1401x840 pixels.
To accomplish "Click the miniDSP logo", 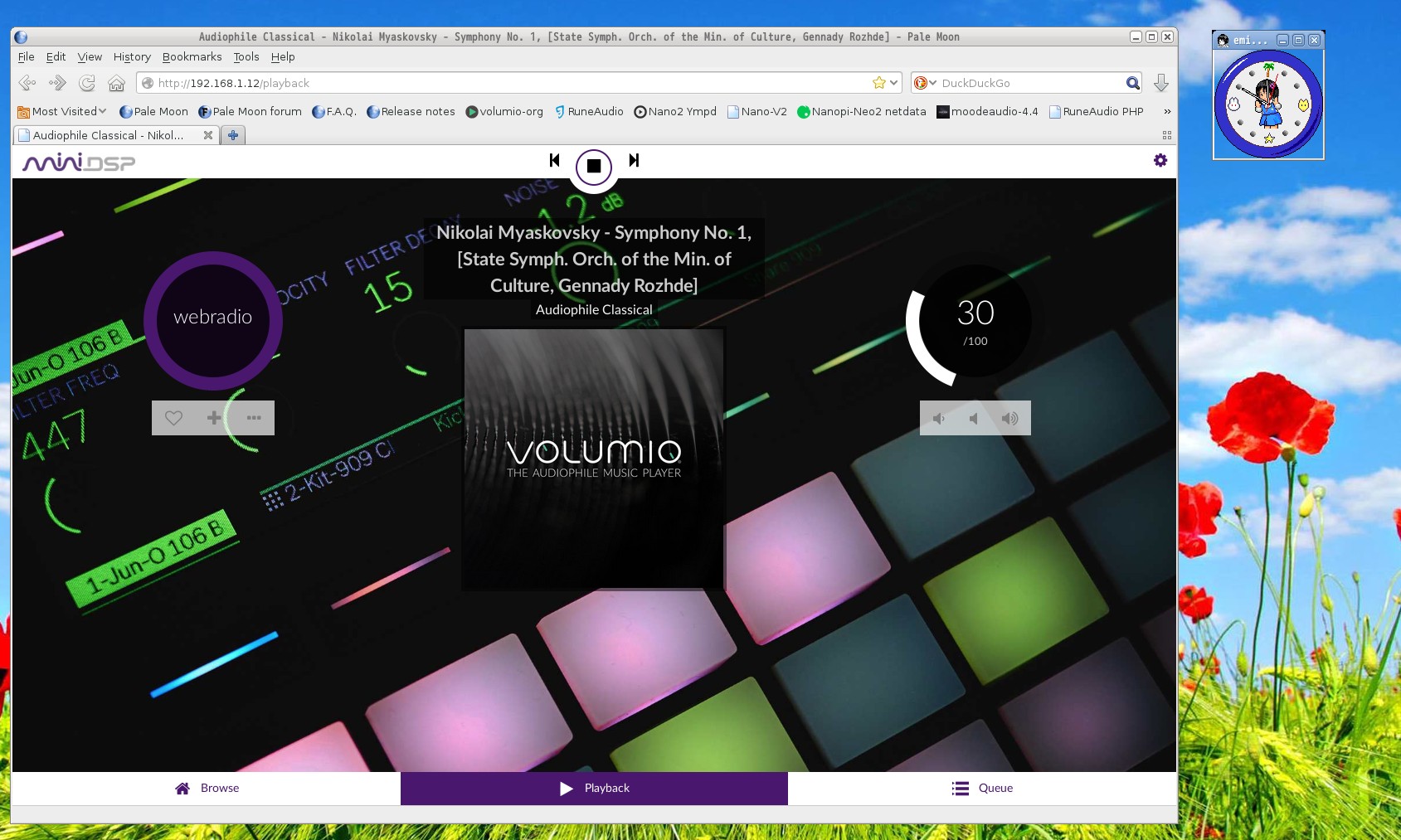I will point(77,162).
